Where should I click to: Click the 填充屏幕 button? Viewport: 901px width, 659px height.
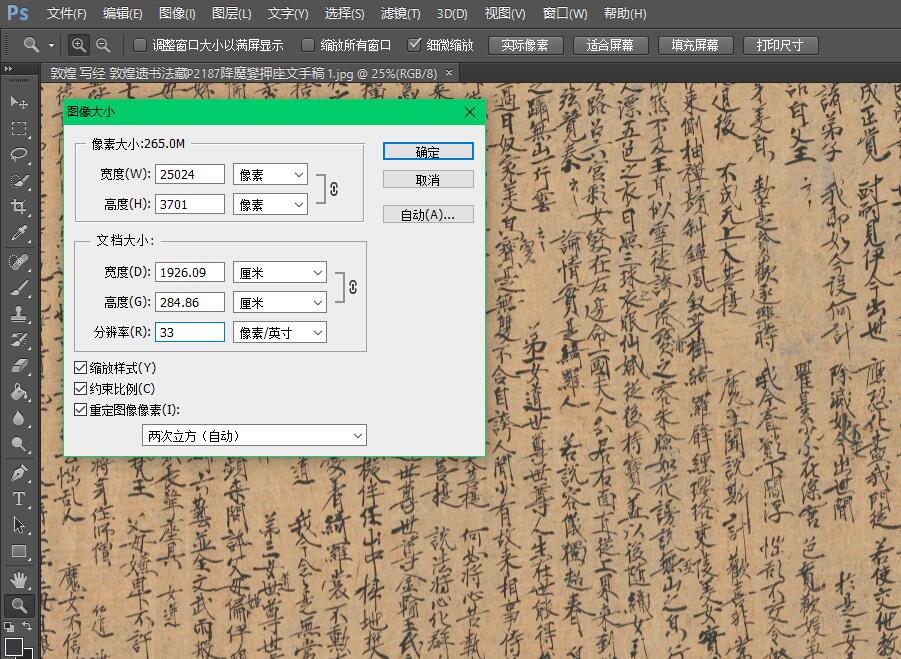(695, 45)
